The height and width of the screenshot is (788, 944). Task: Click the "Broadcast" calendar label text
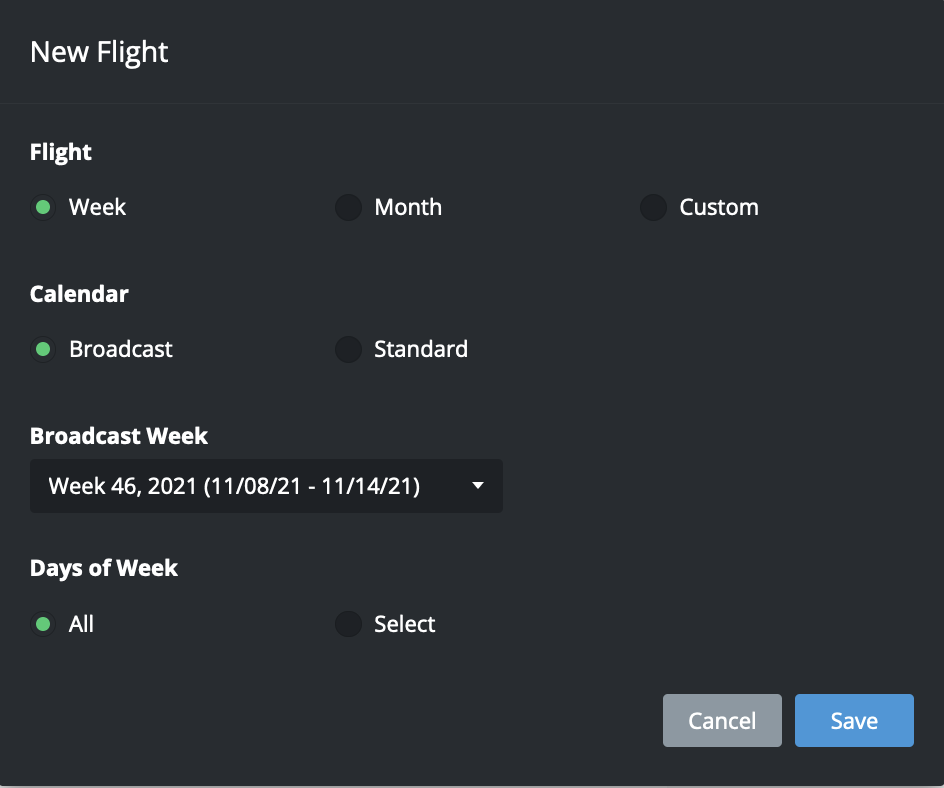pyautogui.click(x=121, y=350)
